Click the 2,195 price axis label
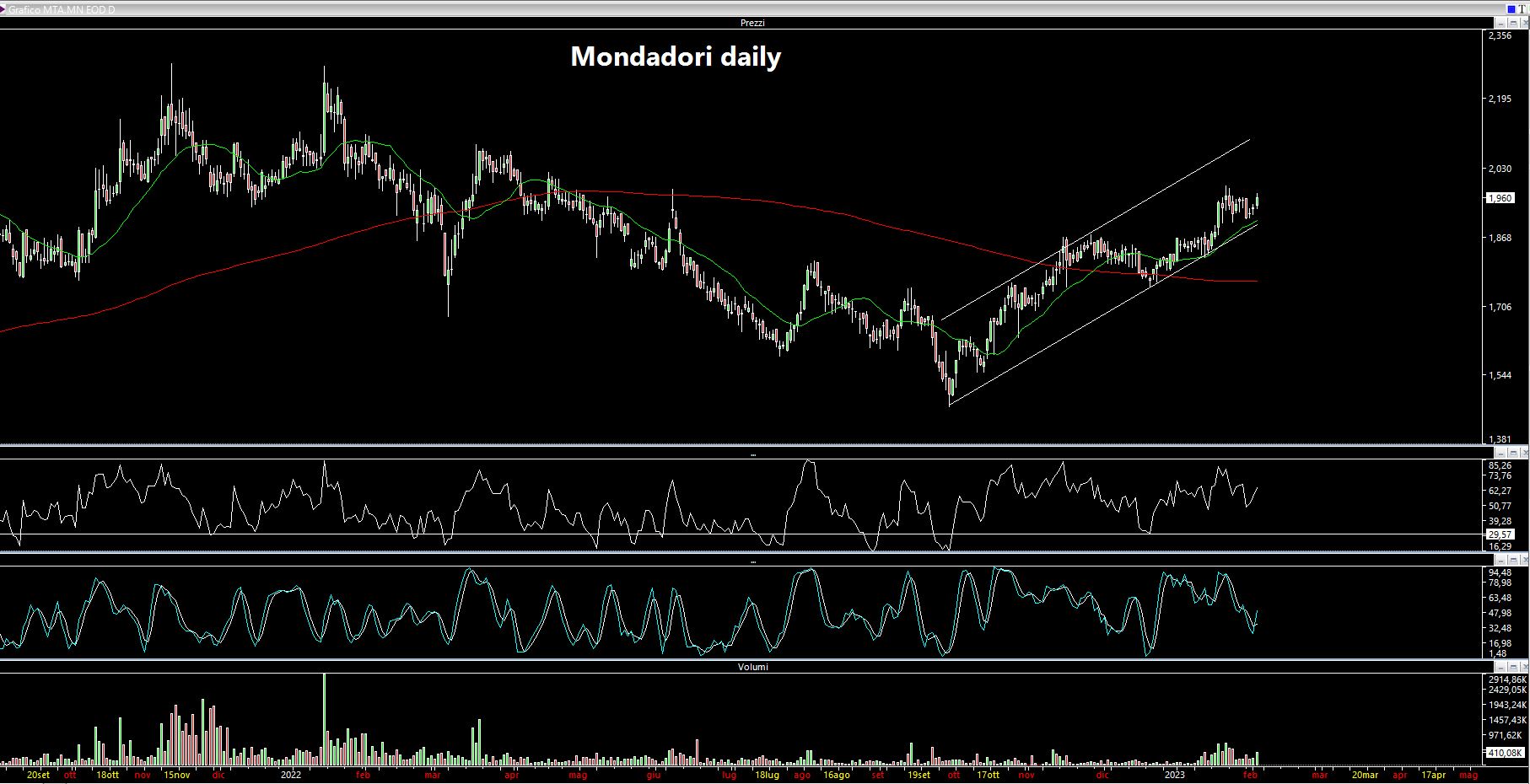1530x784 pixels. [x=1500, y=99]
